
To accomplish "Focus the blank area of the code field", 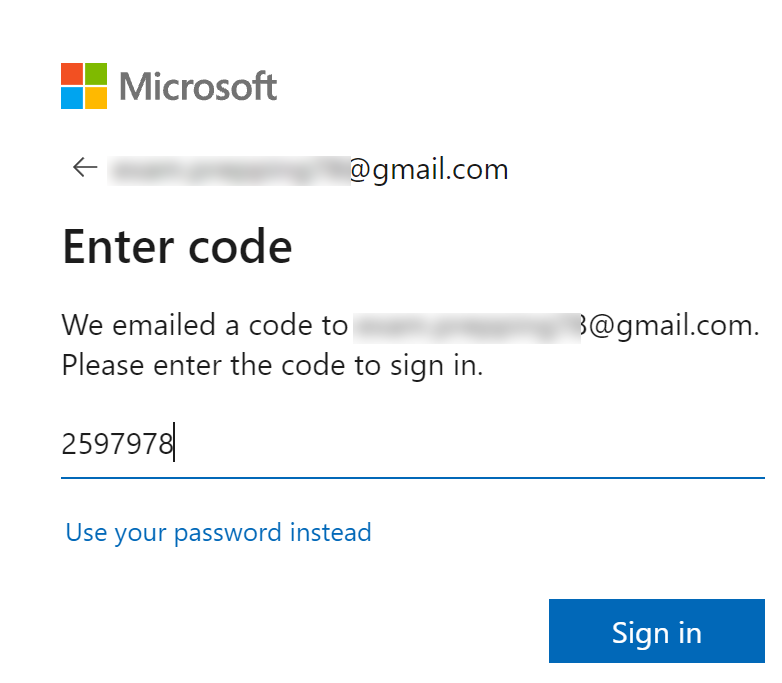I will pos(470,443).
